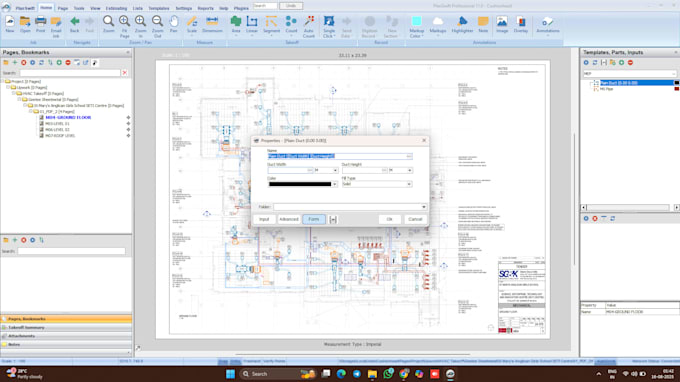Open the Settings ribbon tab

pyautogui.click(x=183, y=8)
